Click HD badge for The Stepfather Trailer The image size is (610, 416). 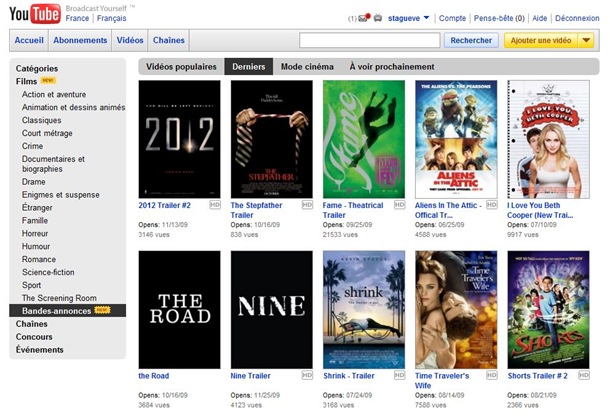click(307, 205)
